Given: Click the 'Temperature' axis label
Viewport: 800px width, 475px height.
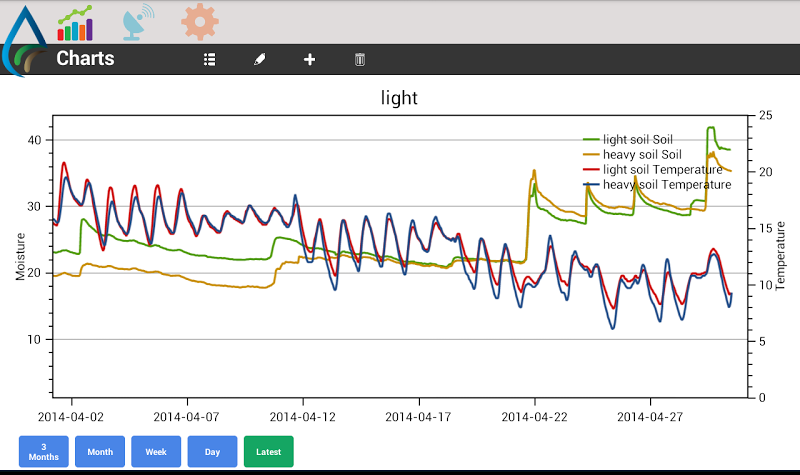Looking at the screenshot, I should tap(781, 256).
